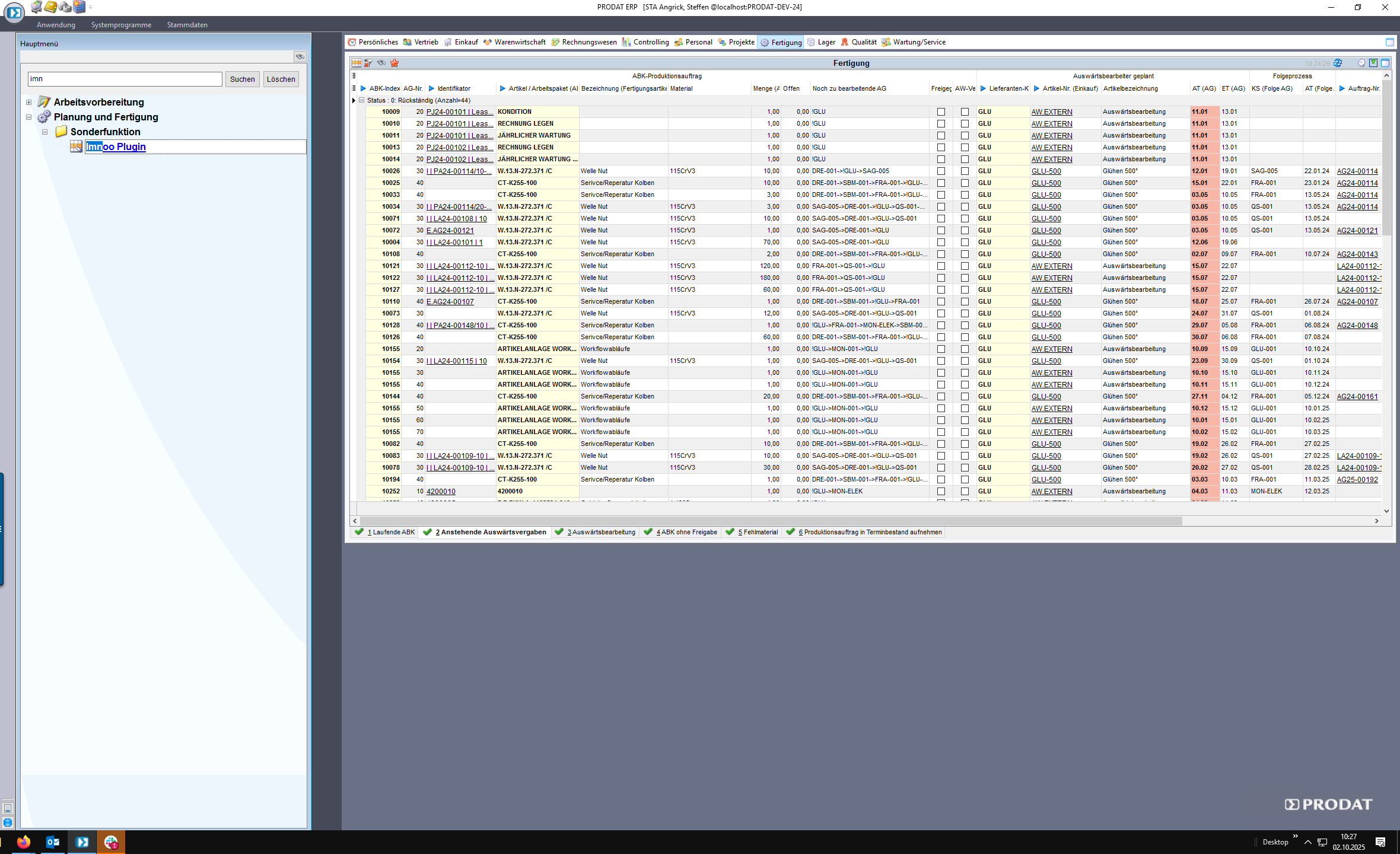Click the binoculars search icon in Fertigung toolbar
The width and height of the screenshot is (1400, 854).
tap(381, 63)
